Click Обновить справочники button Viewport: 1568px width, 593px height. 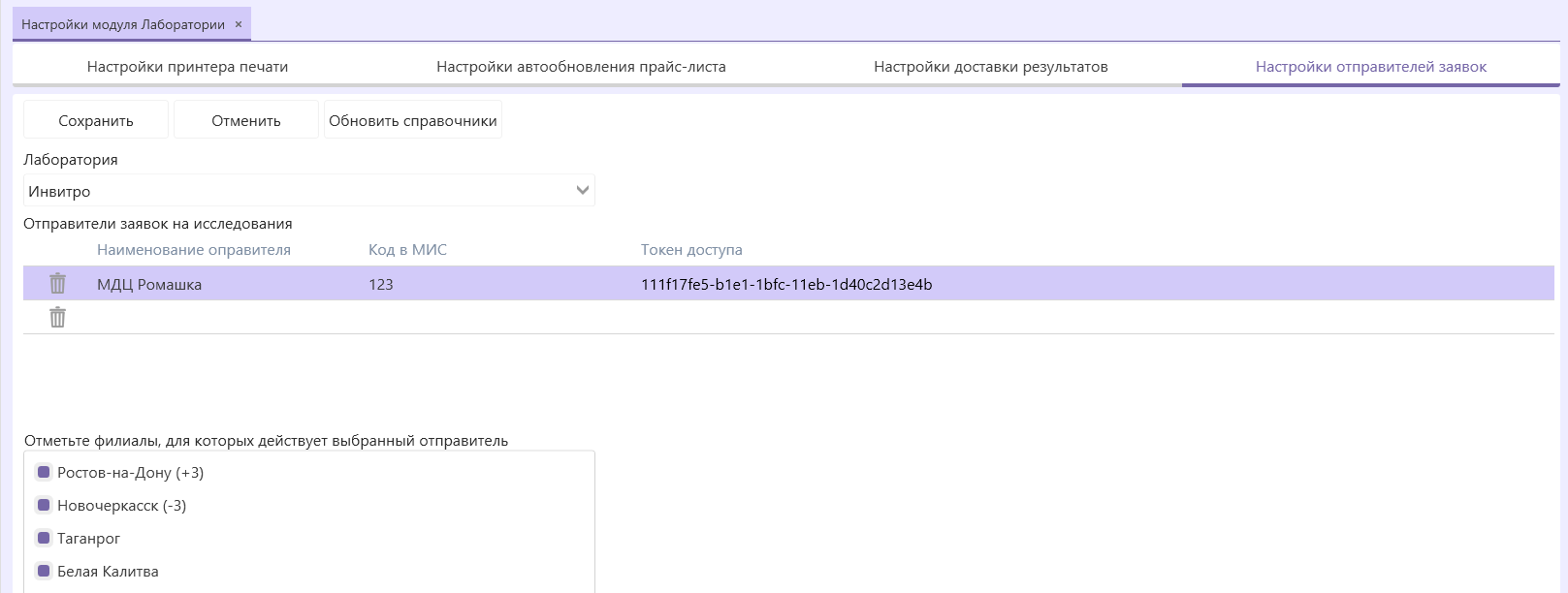click(413, 120)
